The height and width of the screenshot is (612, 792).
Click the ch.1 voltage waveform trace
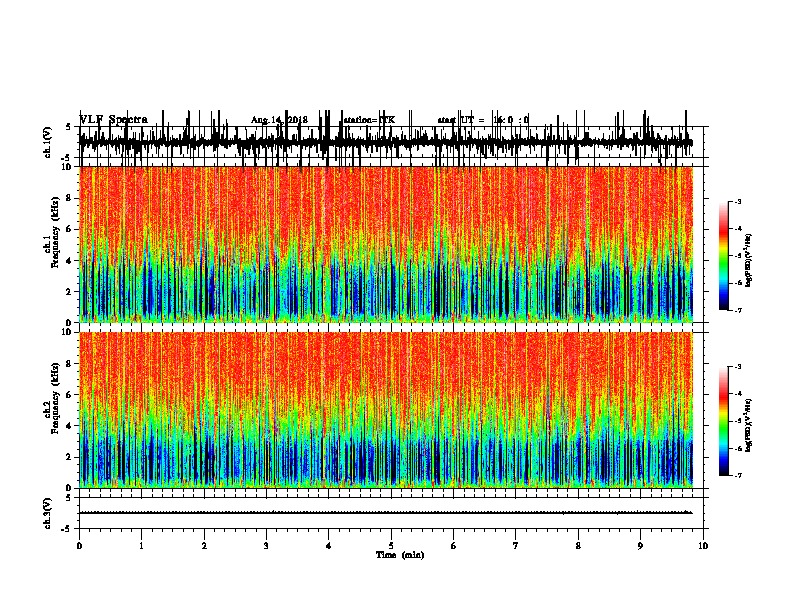[386, 142]
